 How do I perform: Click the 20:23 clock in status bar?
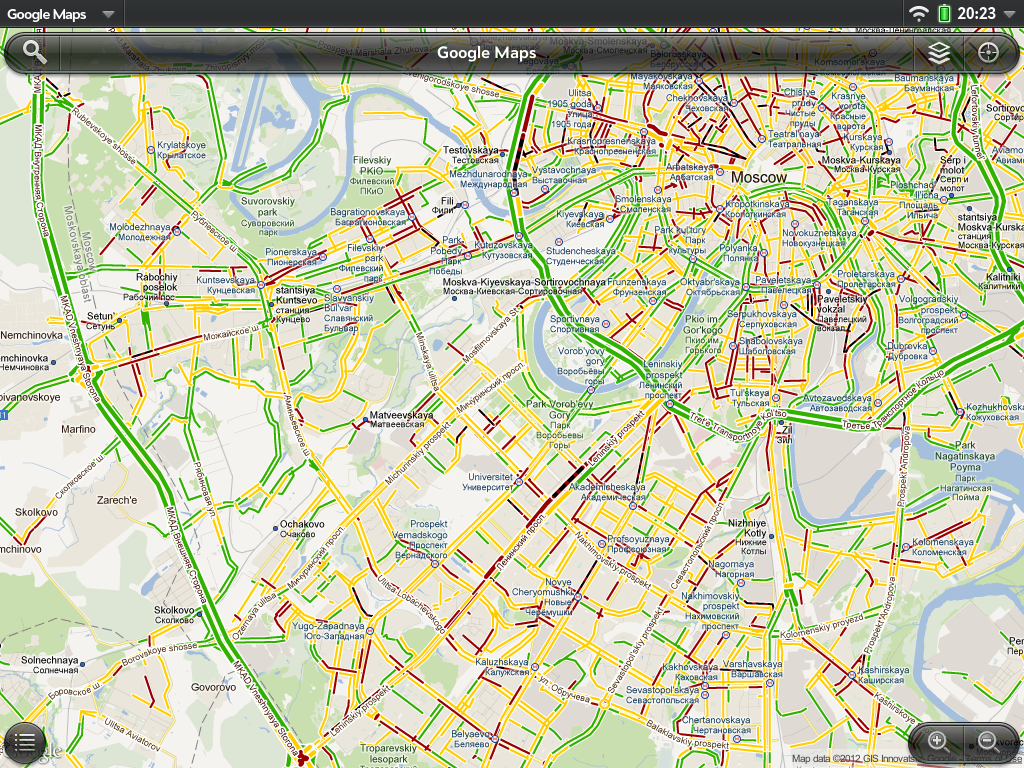point(976,13)
